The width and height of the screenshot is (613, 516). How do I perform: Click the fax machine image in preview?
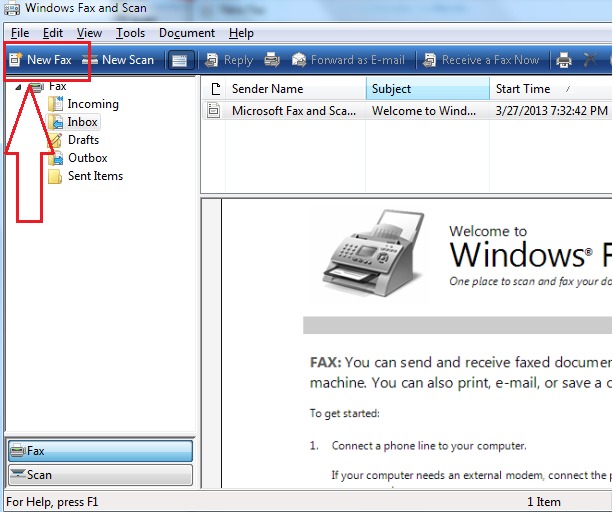point(374,253)
